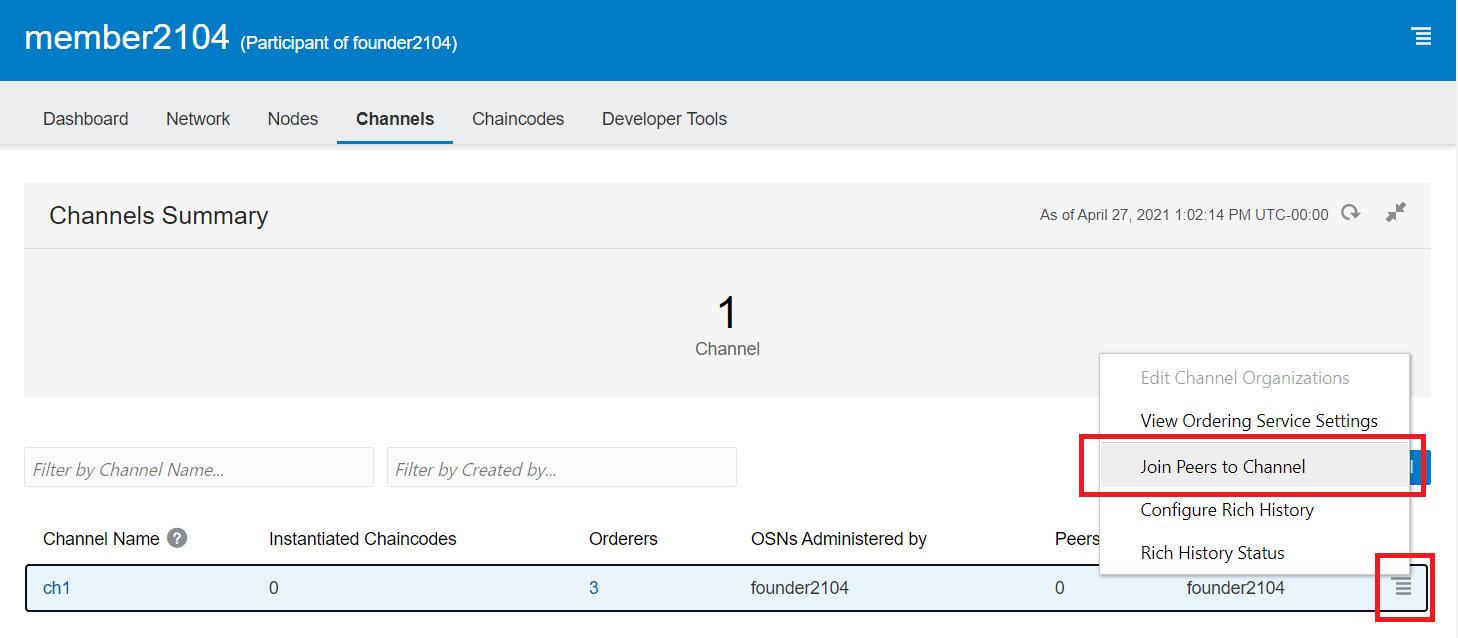This screenshot has width=1458, height=638.
Task: Click the Instantiated Chaincodes column header
Action: 362,539
